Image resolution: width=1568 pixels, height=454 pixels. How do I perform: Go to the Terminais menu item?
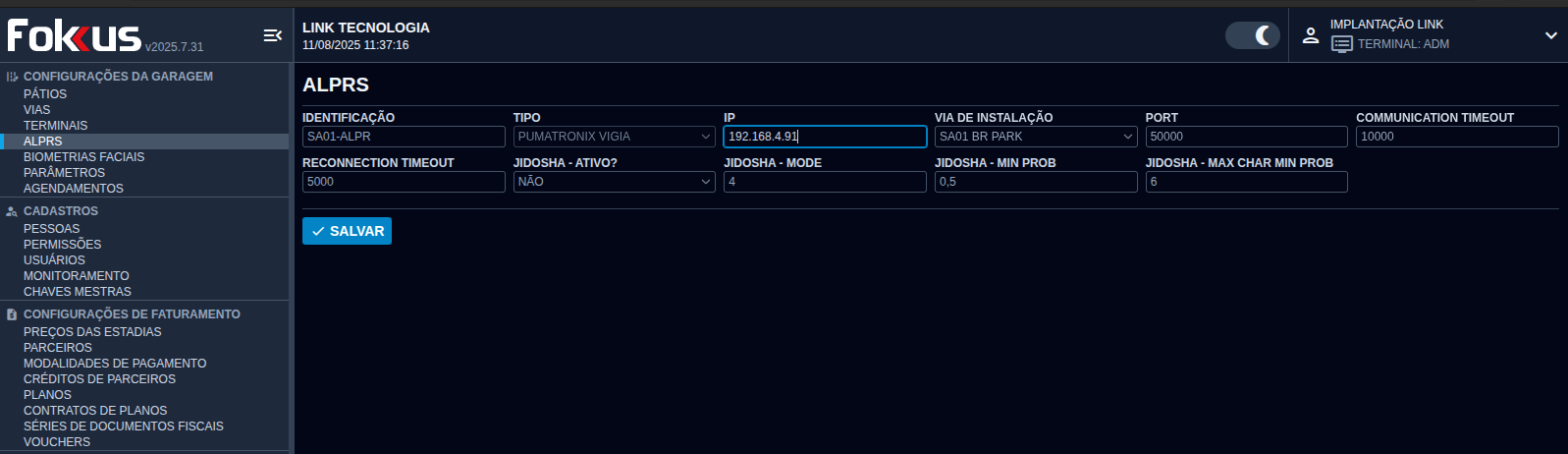pyautogui.click(x=55, y=126)
